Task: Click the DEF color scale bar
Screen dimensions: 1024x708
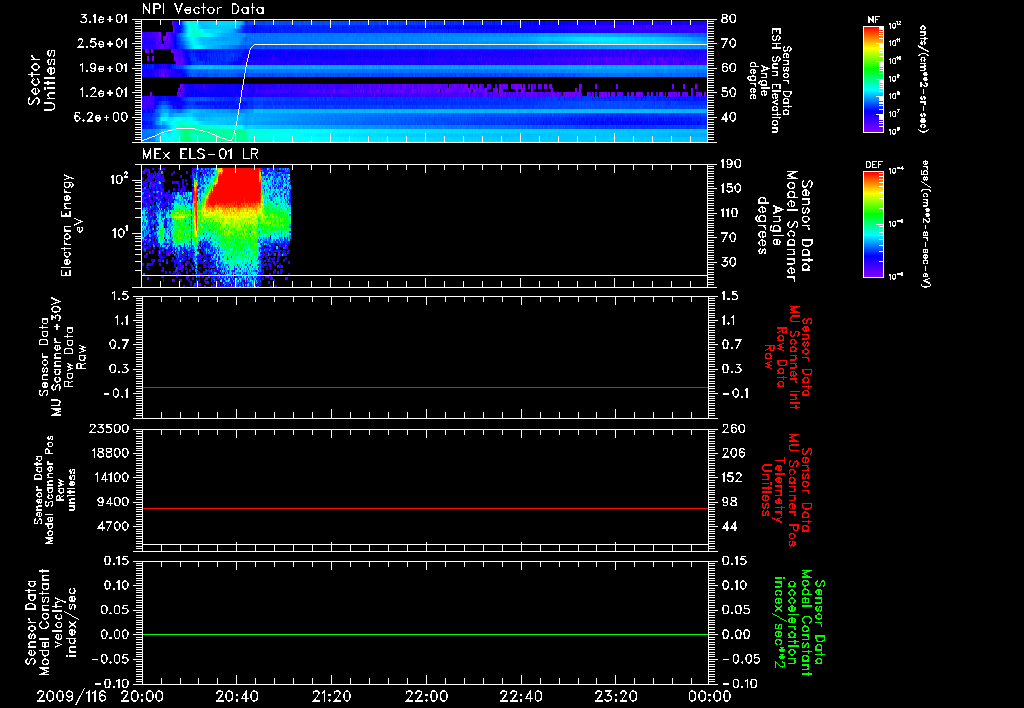Action: click(874, 224)
